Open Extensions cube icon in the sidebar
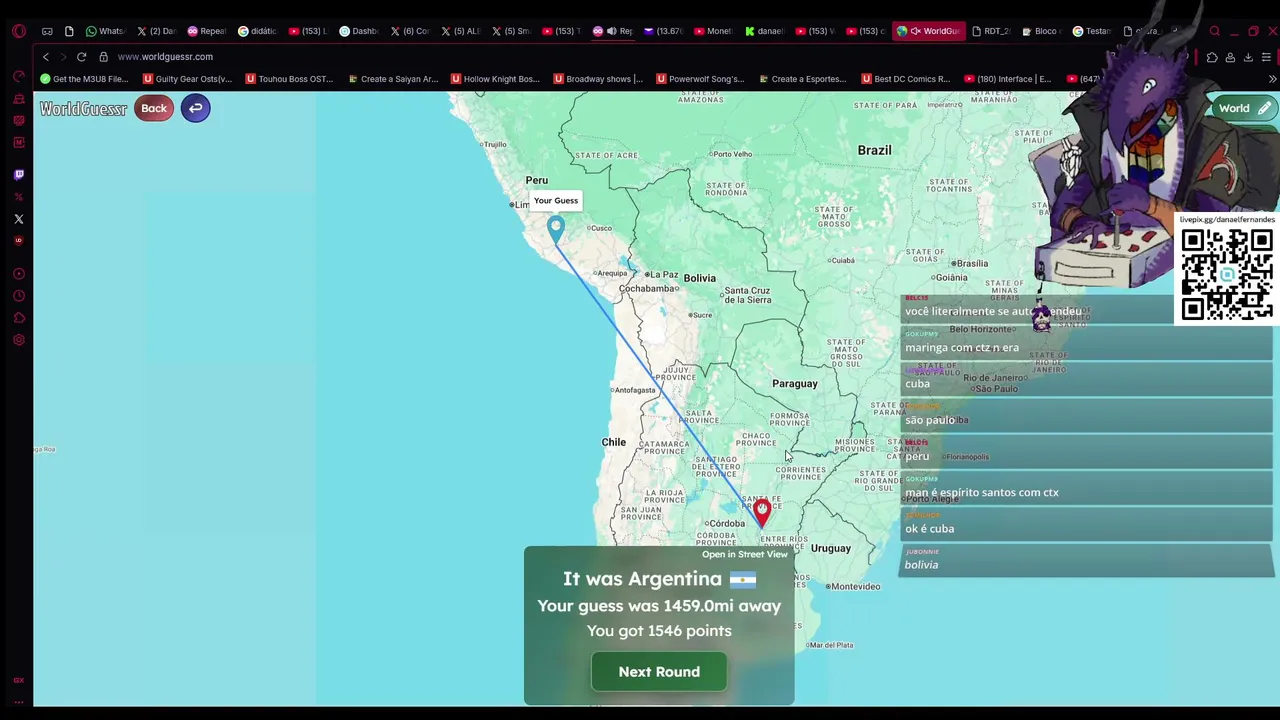1280x720 pixels. tap(18, 318)
